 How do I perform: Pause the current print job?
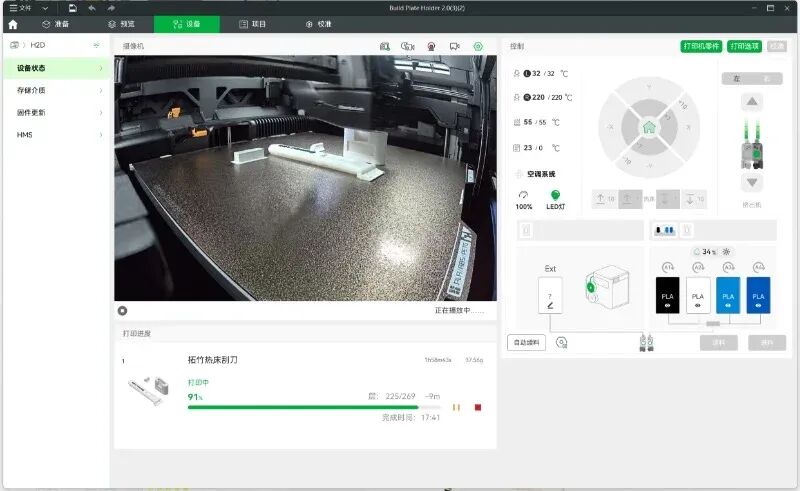pyautogui.click(x=456, y=407)
